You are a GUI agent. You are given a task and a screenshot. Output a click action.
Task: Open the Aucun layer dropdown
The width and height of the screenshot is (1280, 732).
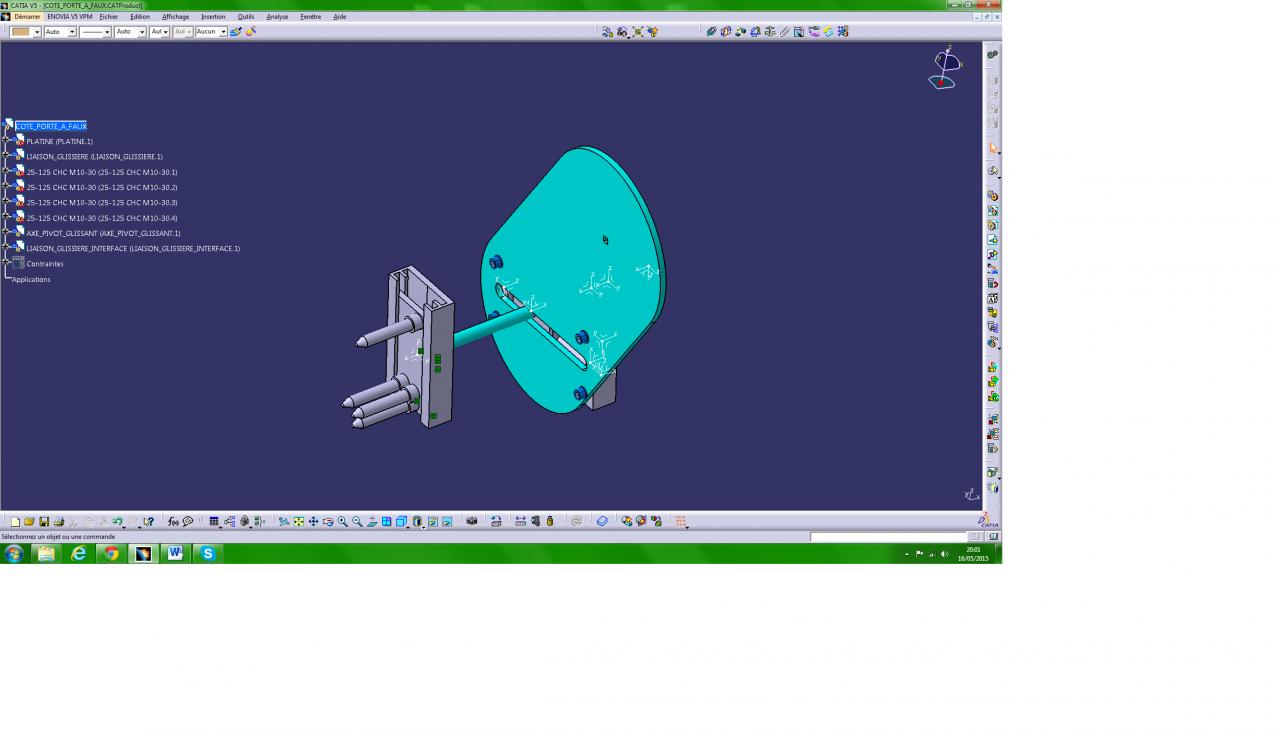tap(224, 32)
